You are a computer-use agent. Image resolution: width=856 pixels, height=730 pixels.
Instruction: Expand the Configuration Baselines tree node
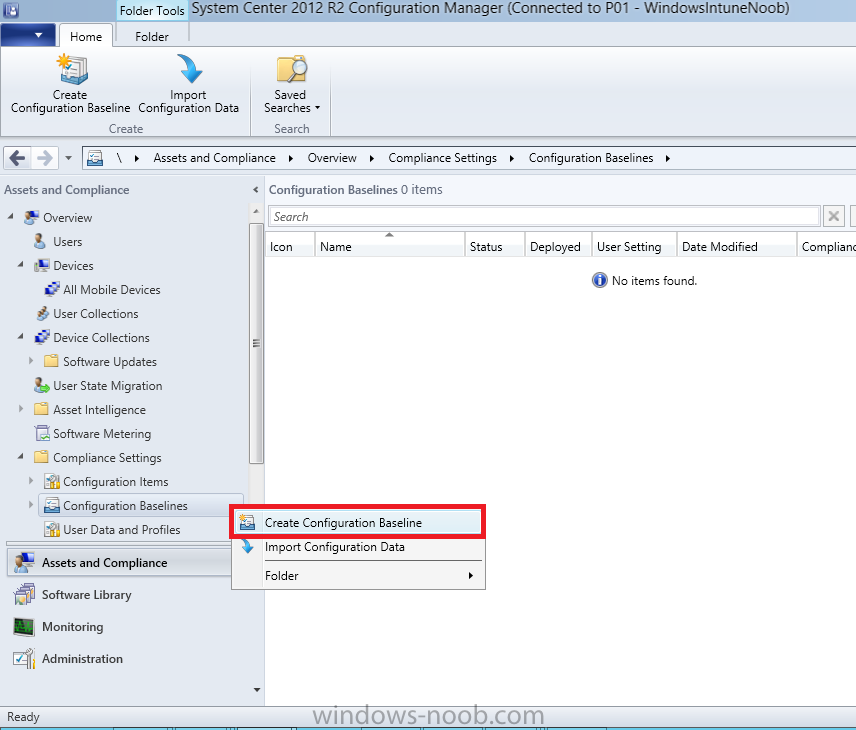[31, 505]
